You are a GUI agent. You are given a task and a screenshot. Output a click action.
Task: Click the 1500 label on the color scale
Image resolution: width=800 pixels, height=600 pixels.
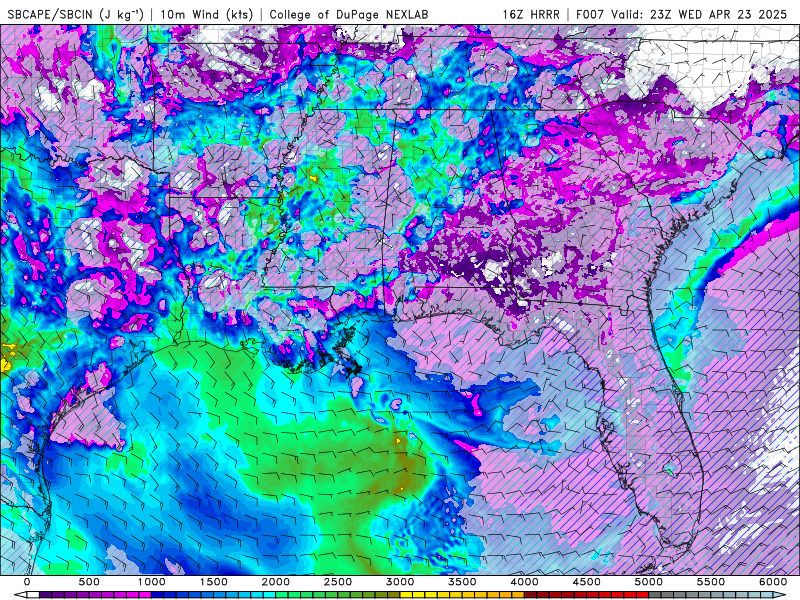click(214, 582)
